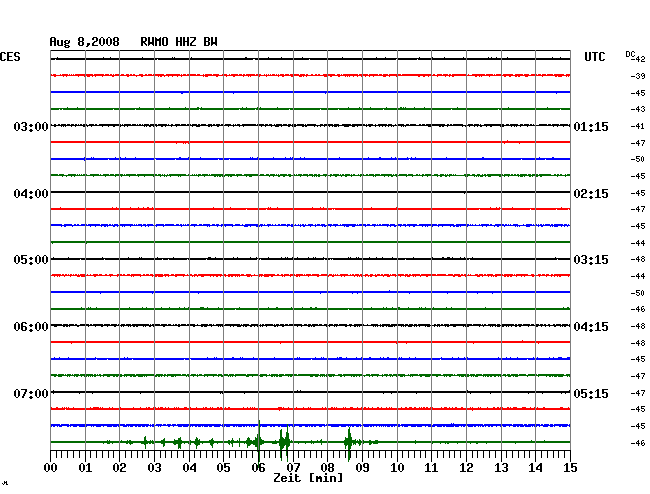Click the "03" minute axis label

(155, 468)
